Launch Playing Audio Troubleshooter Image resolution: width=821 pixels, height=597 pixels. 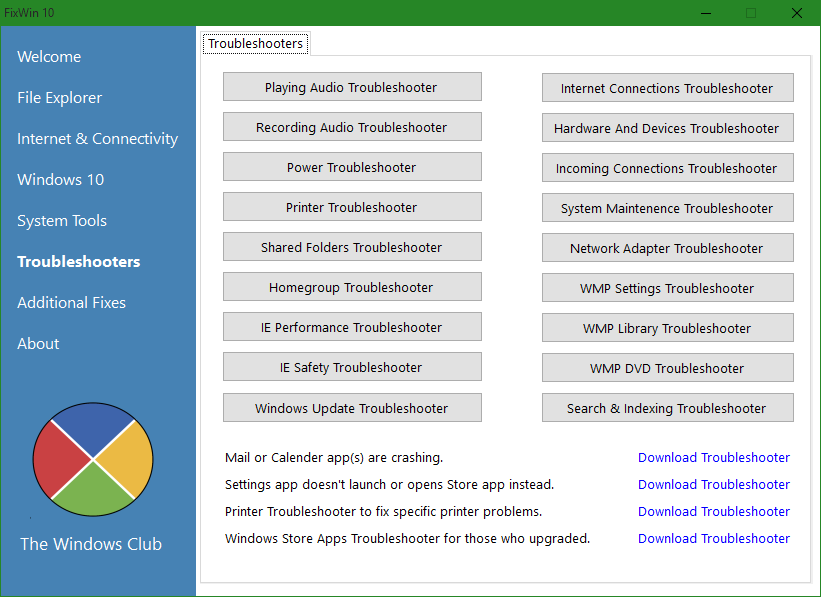click(x=352, y=87)
